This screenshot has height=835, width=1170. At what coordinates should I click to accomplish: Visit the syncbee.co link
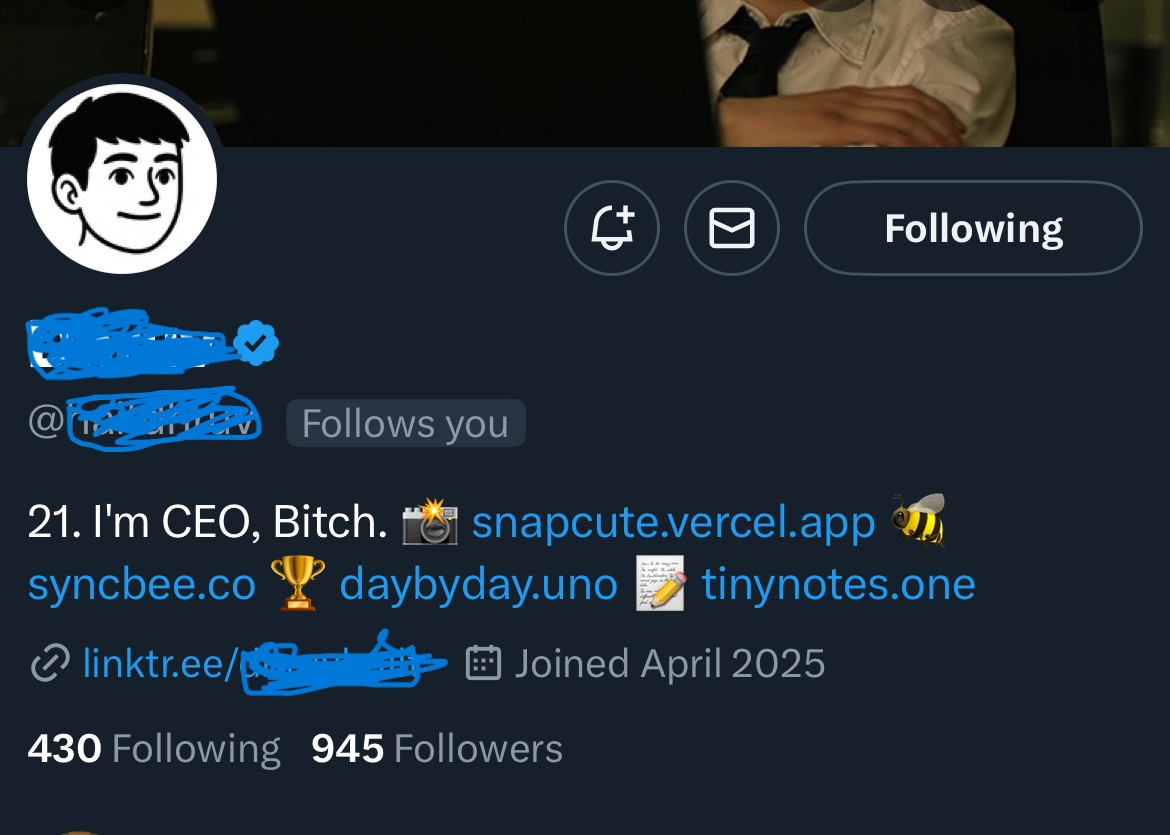[142, 584]
